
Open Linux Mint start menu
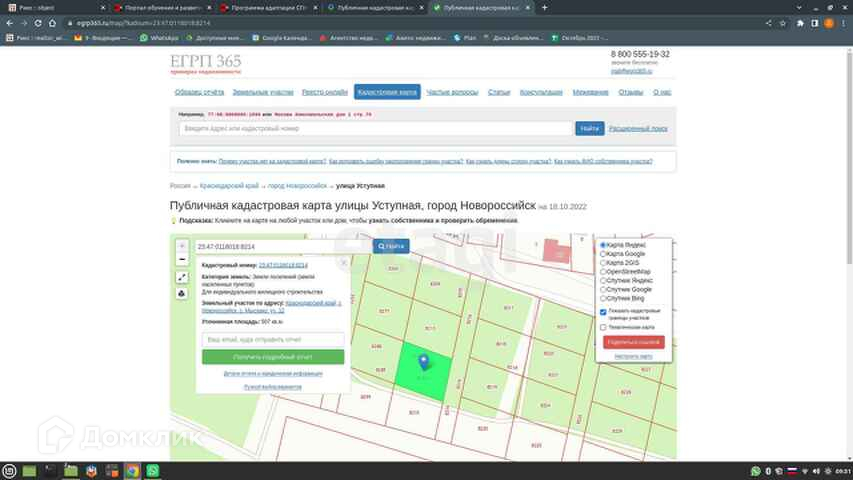(9, 471)
